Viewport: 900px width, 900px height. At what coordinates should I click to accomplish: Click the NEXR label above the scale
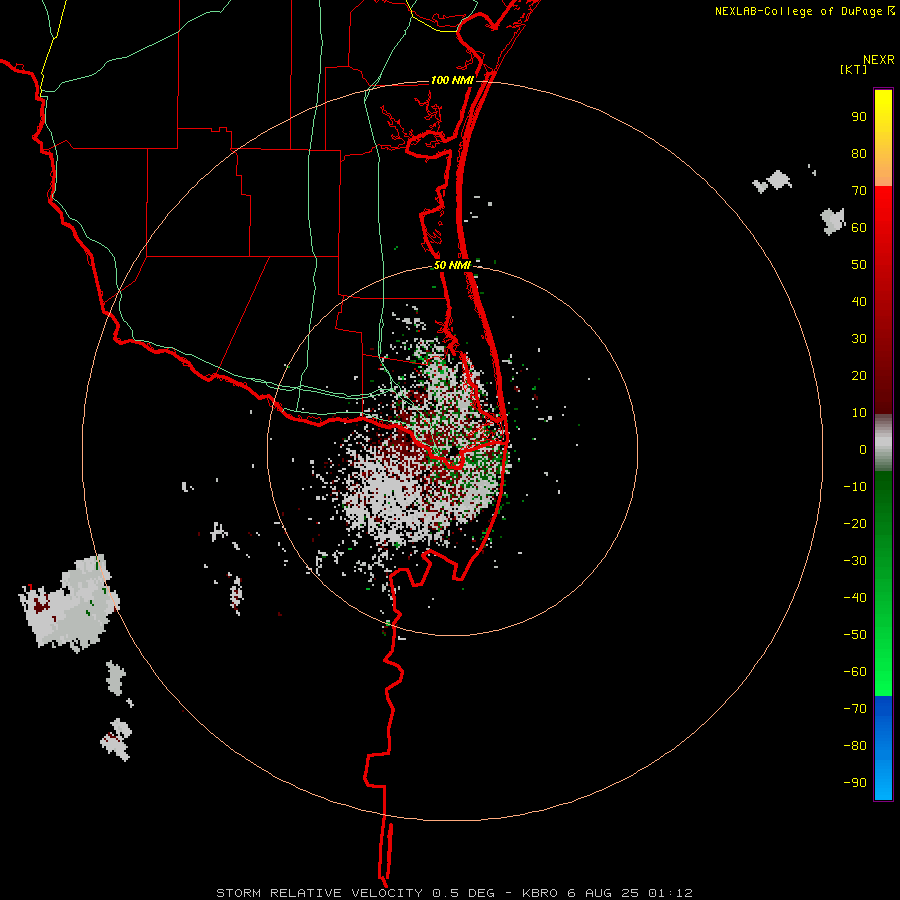[x=879, y=60]
